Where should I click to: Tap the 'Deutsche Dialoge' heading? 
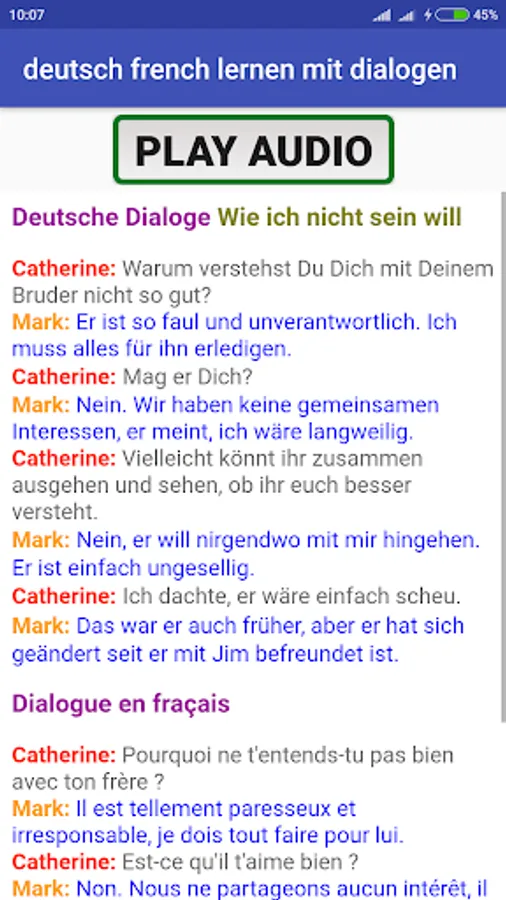tap(111, 218)
